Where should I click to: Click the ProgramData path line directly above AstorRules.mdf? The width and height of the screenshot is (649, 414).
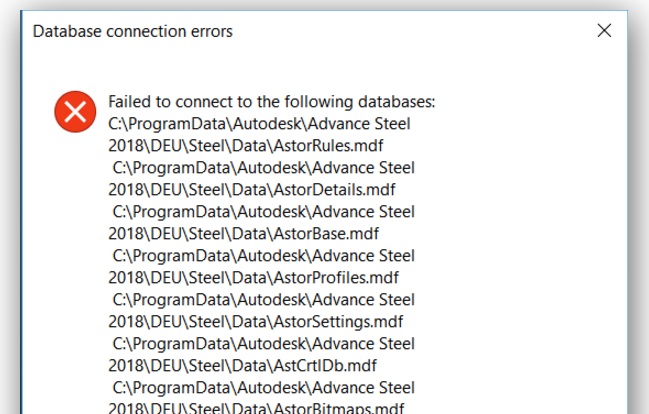260,124
